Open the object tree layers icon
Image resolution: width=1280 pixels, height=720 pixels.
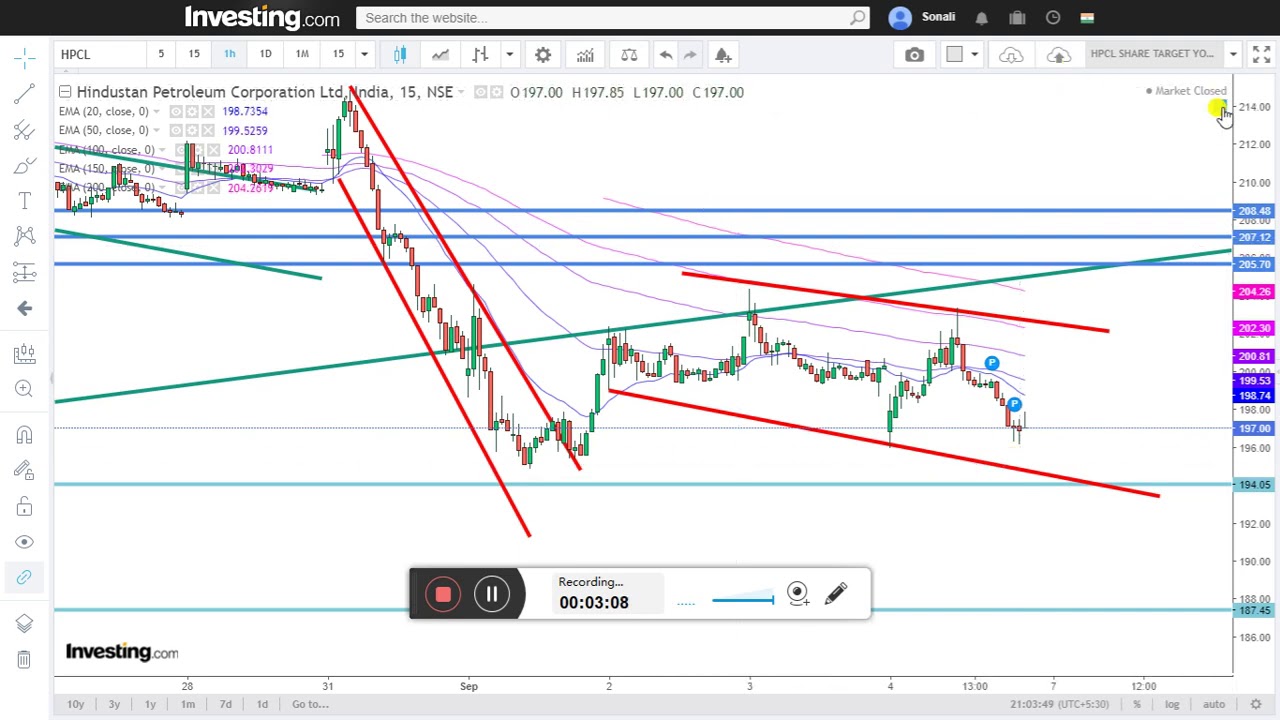(25, 624)
